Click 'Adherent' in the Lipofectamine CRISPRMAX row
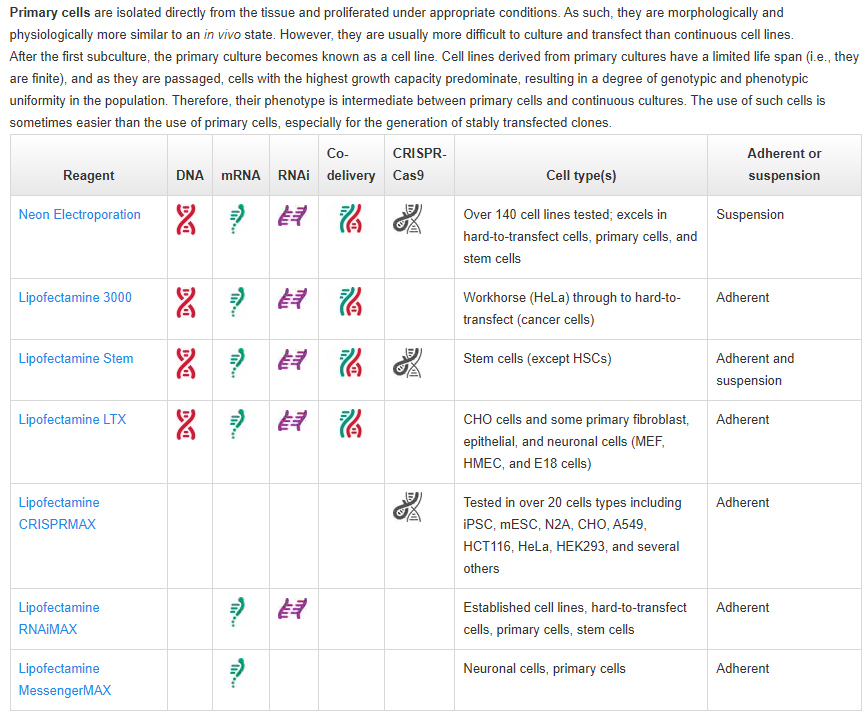The height and width of the screenshot is (720, 868). click(743, 503)
